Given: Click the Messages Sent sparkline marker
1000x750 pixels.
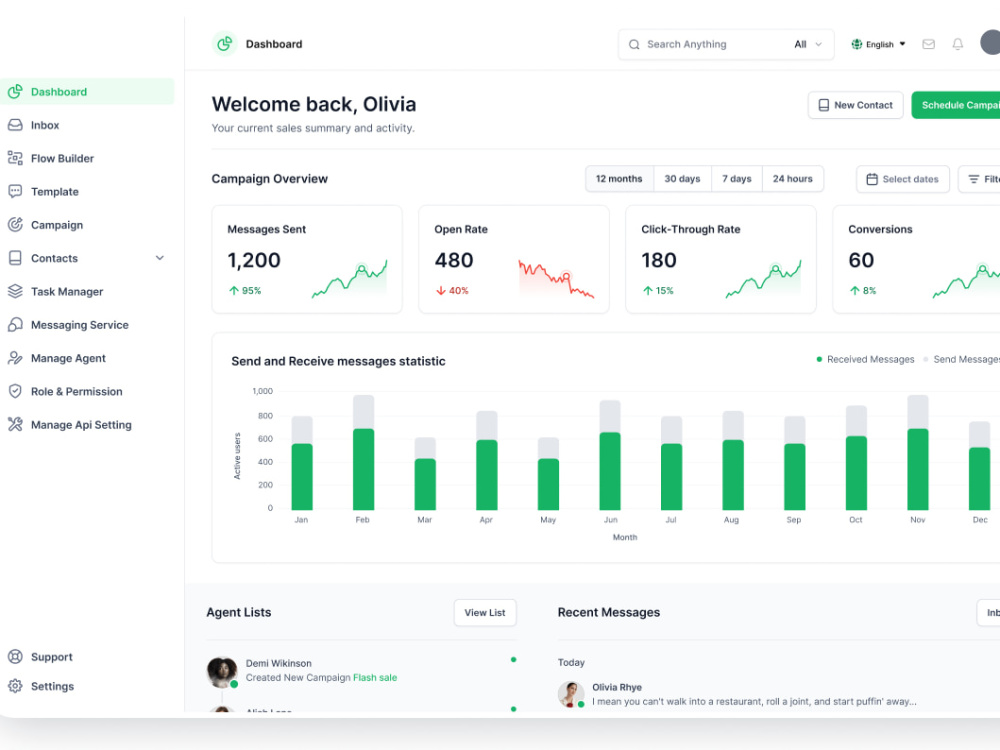Looking at the screenshot, I should point(362,269).
